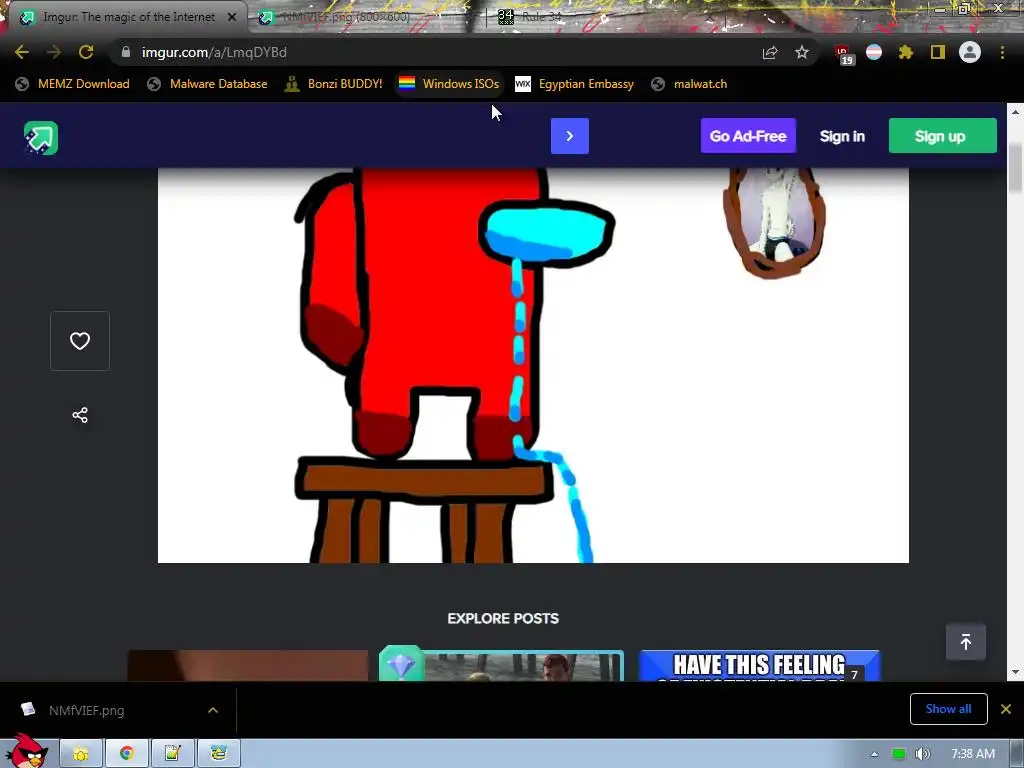Open the striped flag extension icon
This screenshot has width=1024, height=768.
(x=874, y=52)
